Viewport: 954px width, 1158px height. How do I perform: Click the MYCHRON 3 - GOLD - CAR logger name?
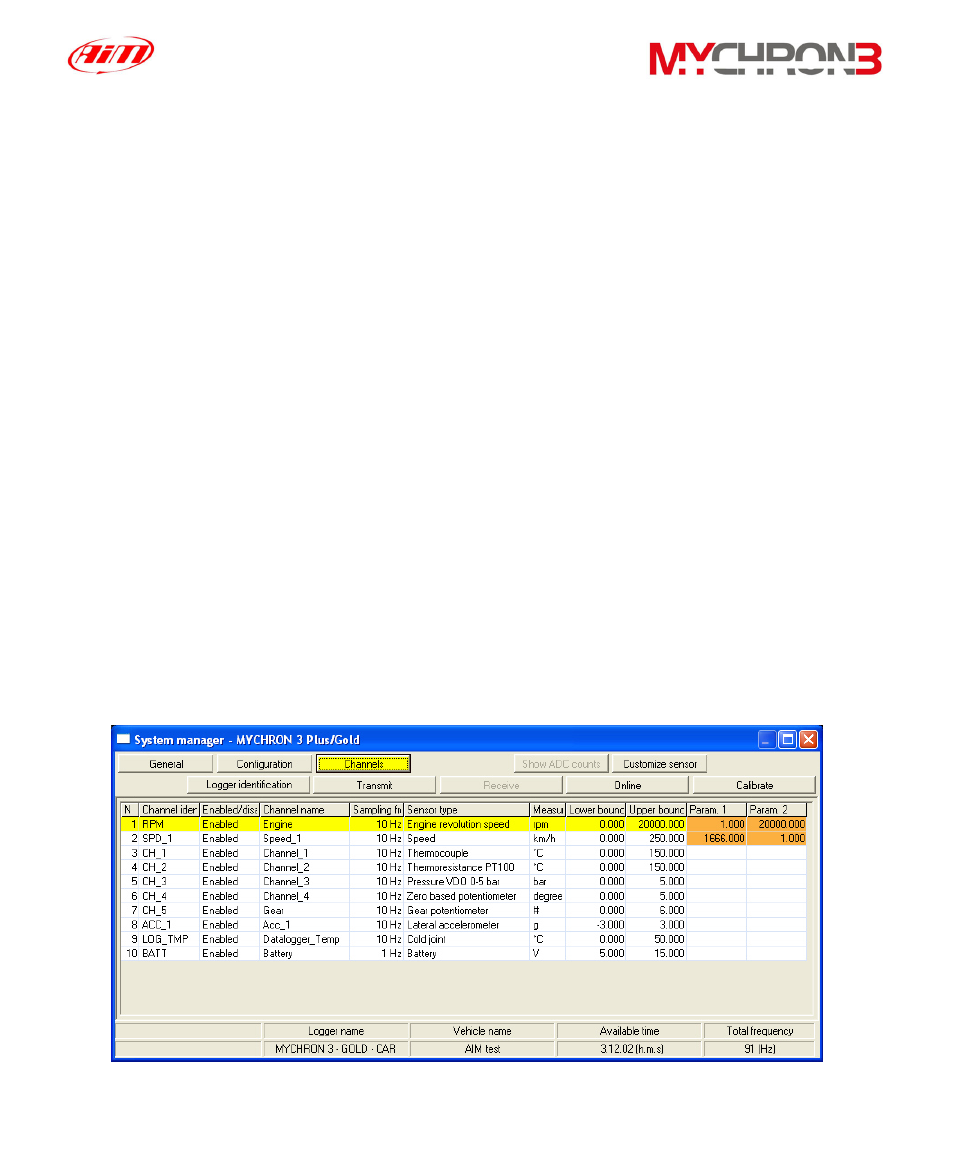click(x=336, y=1049)
